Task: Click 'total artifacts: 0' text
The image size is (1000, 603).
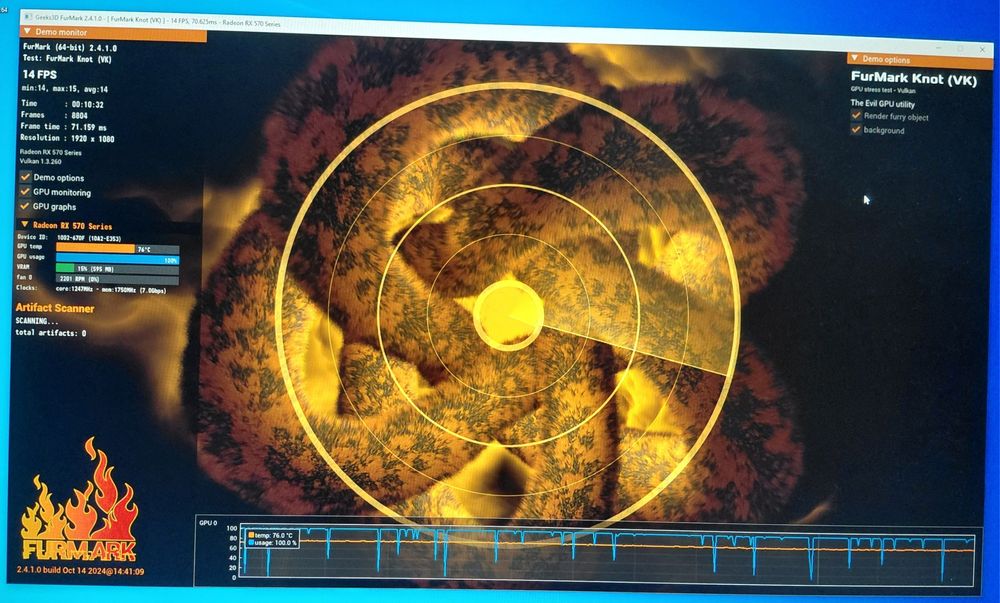Action: (51, 332)
